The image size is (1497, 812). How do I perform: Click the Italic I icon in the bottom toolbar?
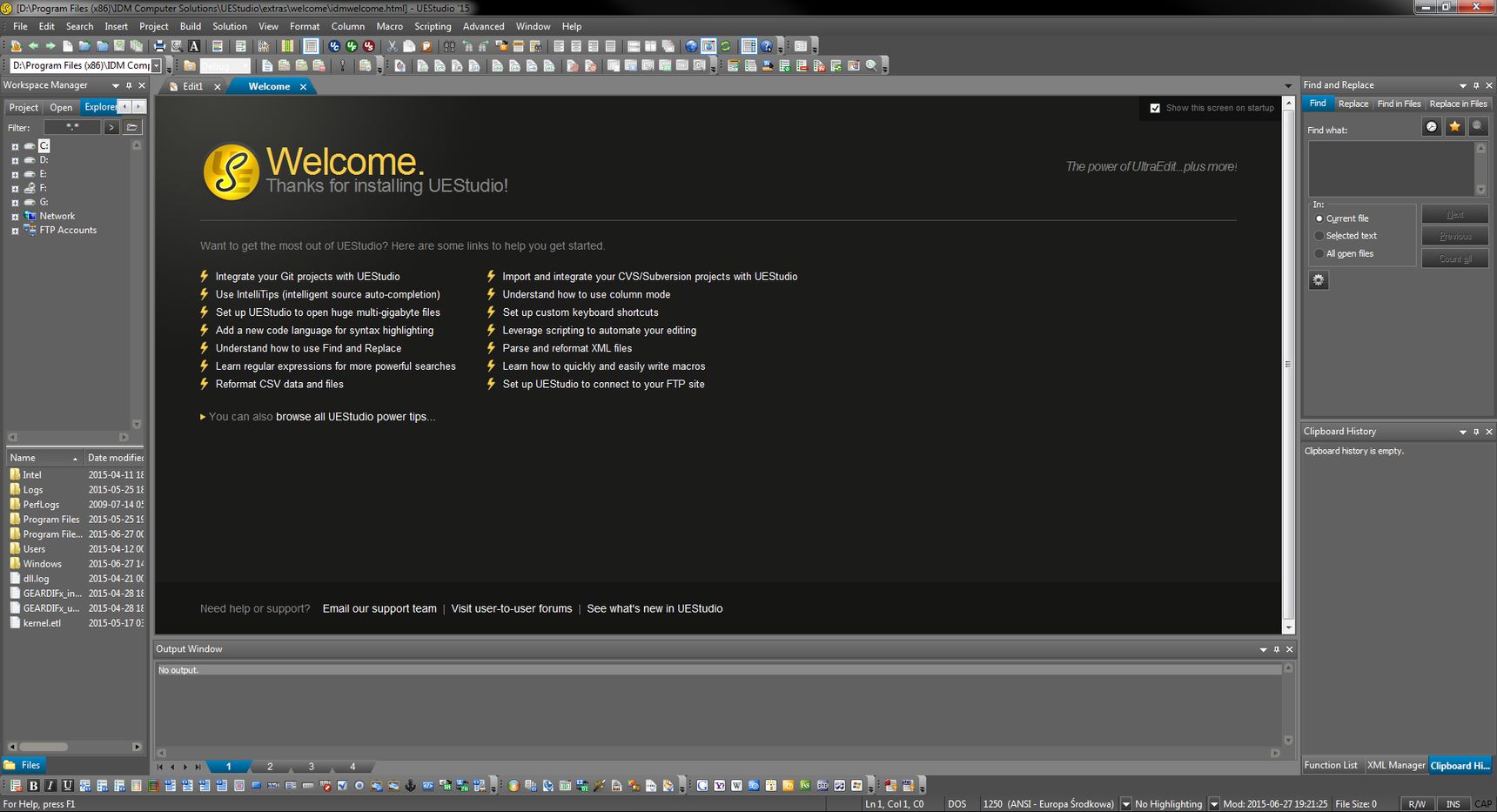coord(50,786)
